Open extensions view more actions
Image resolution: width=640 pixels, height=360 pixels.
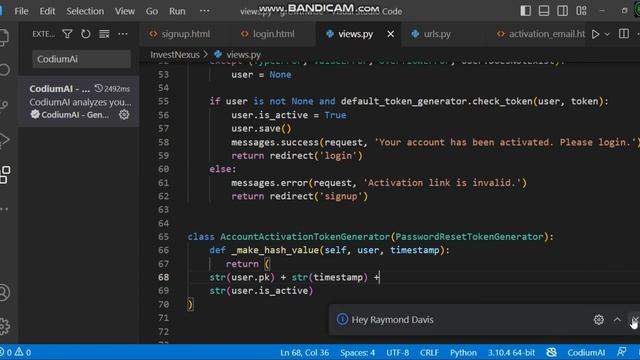pyautogui.click(x=123, y=34)
